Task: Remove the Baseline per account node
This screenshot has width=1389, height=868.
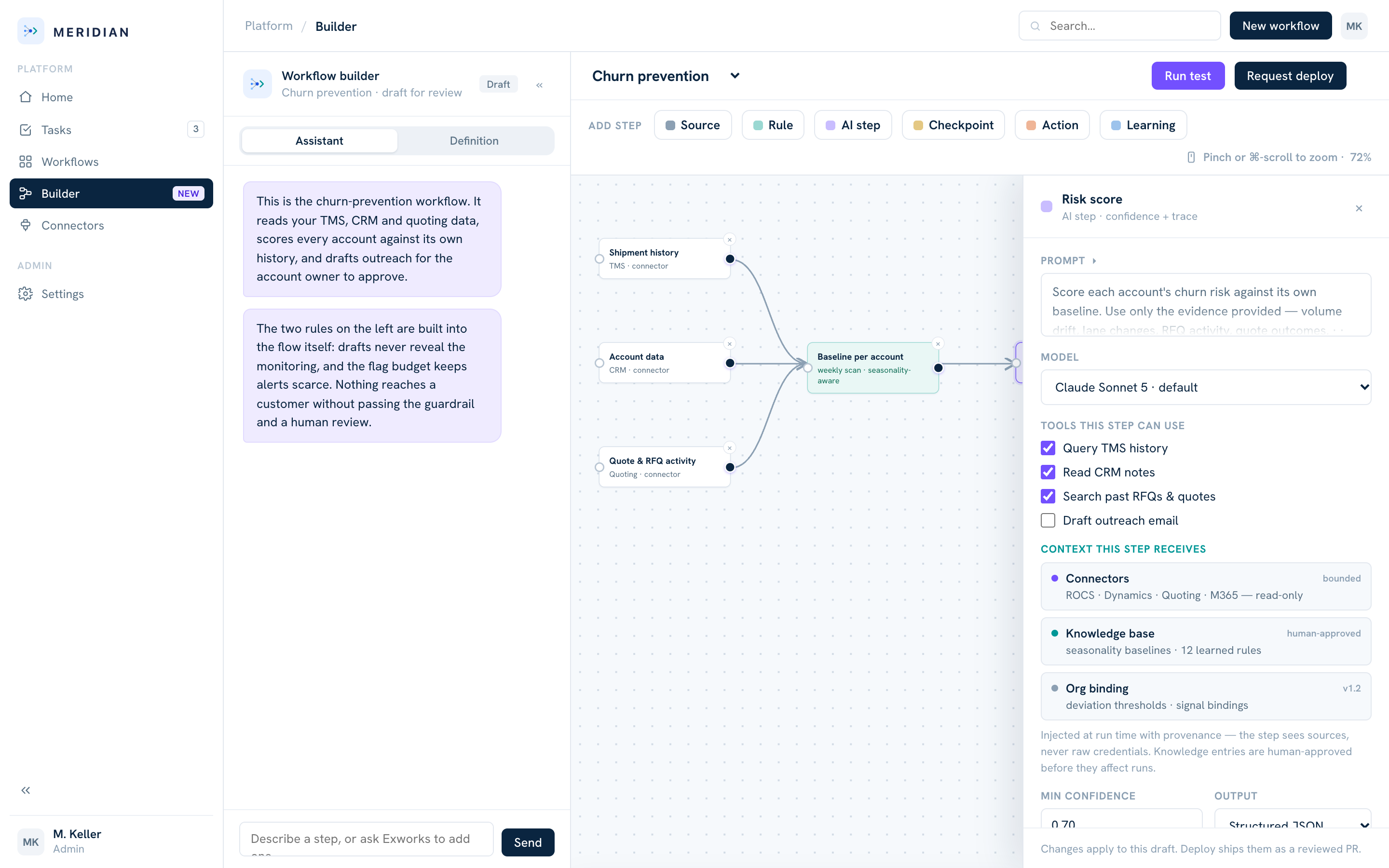Action: [x=938, y=344]
